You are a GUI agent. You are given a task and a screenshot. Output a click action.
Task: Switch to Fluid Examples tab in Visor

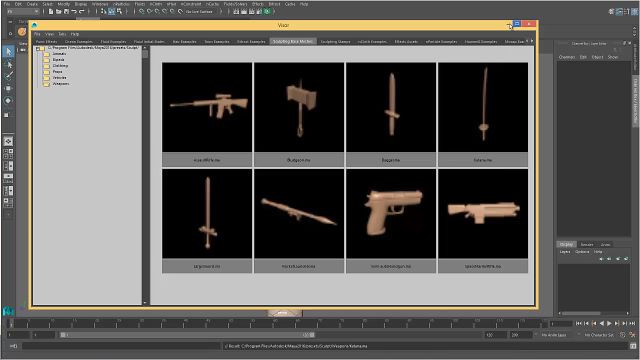pyautogui.click(x=113, y=42)
